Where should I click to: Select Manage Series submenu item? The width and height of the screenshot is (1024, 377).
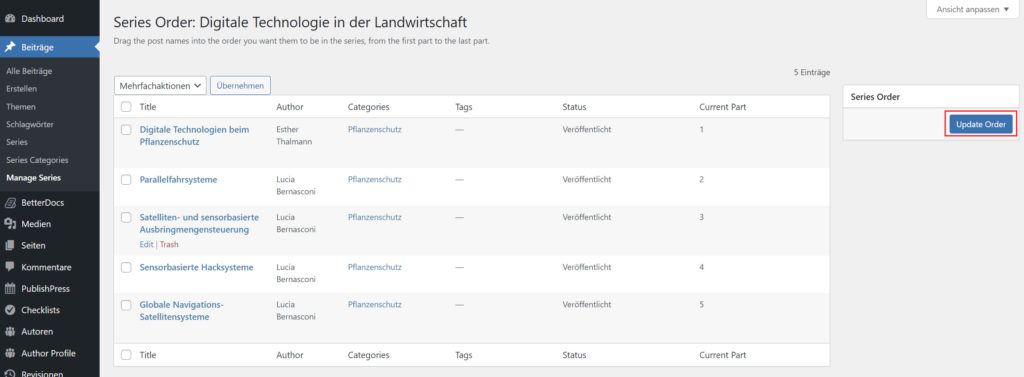[33, 178]
